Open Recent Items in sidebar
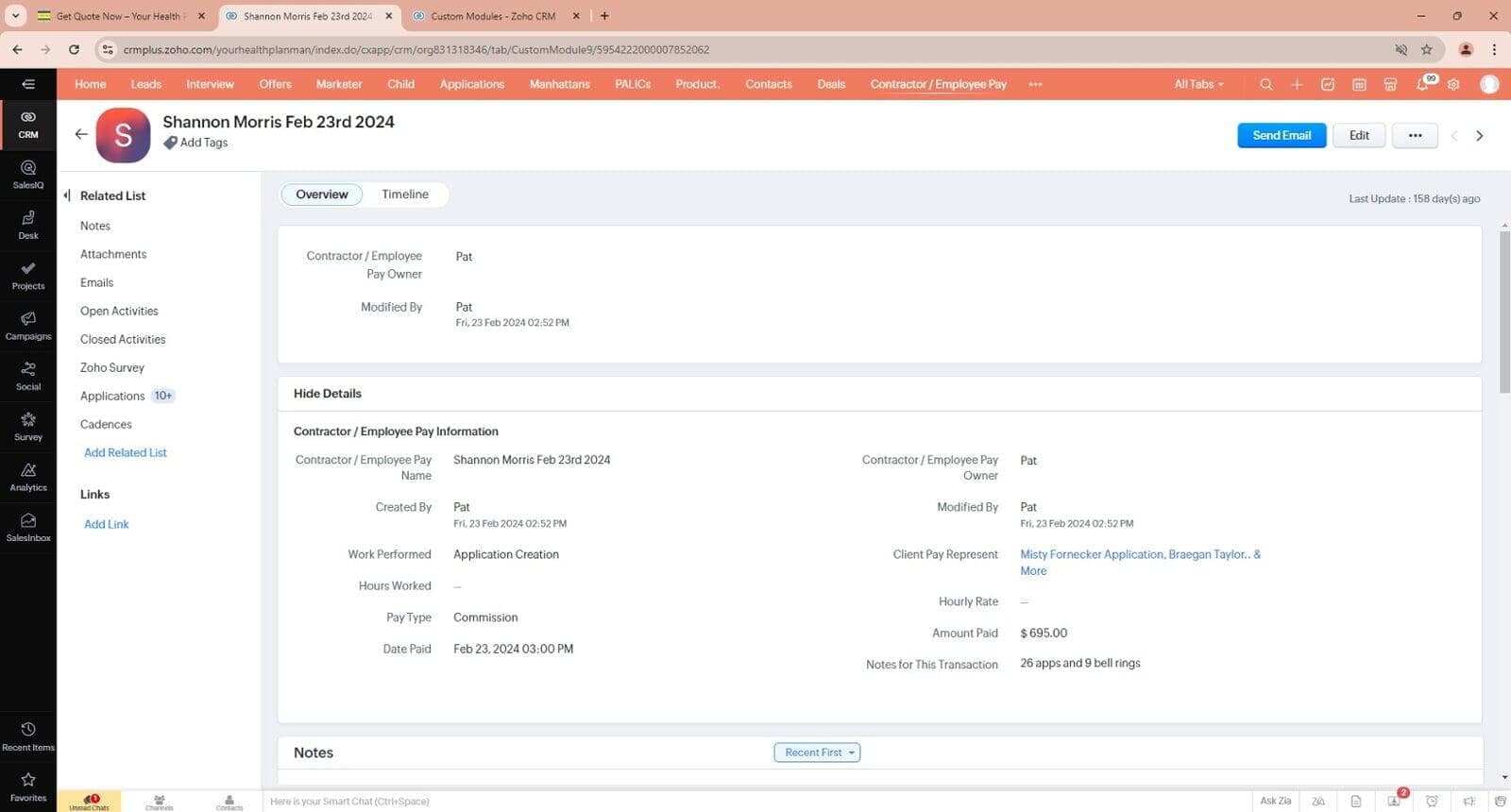Viewport: 1511px width, 812px height. click(x=28, y=736)
